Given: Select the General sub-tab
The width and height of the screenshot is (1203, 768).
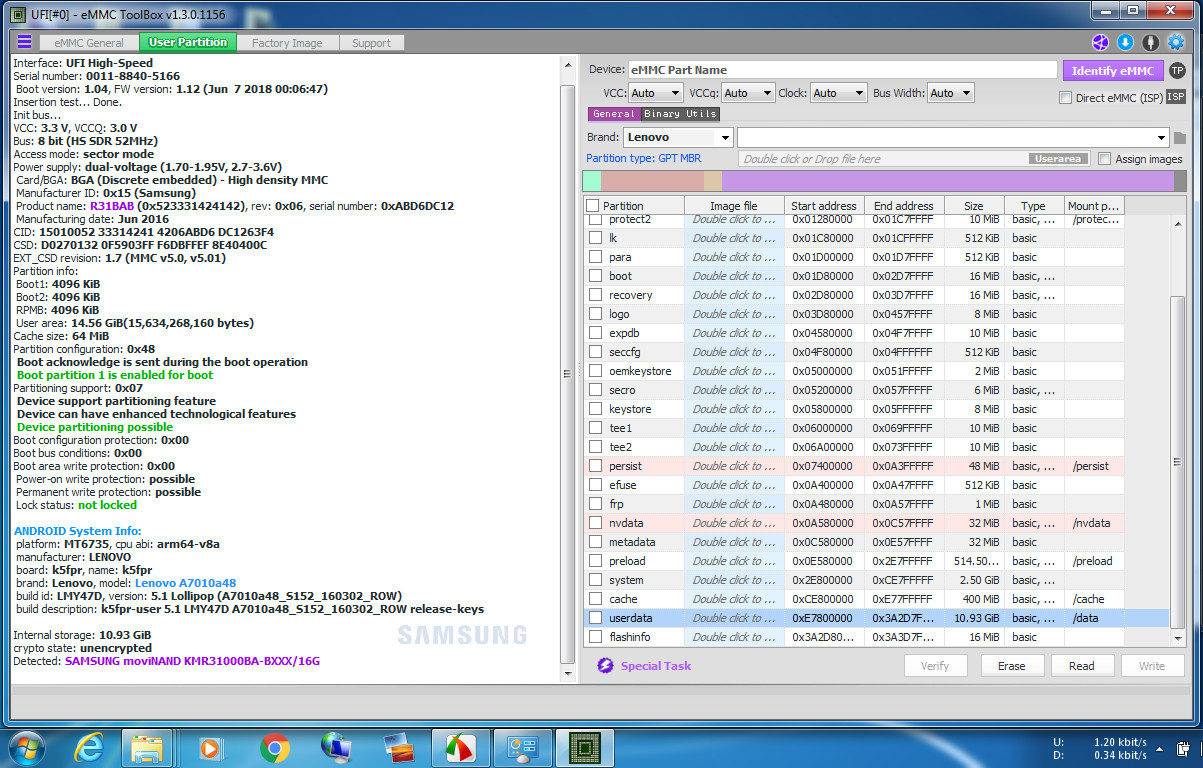Looking at the screenshot, I should coord(613,114).
